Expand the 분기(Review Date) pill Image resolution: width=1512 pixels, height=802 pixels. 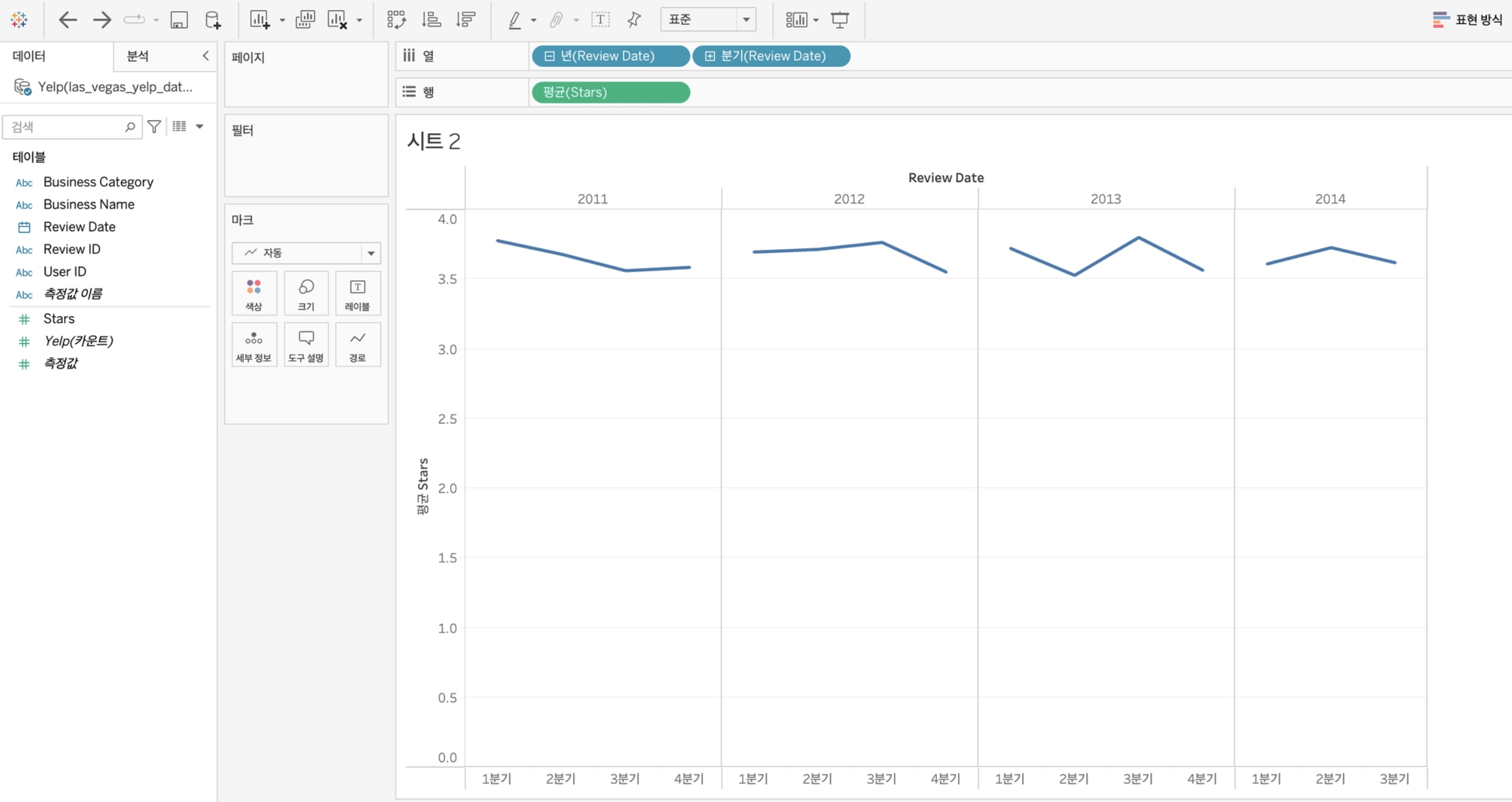pyautogui.click(x=710, y=56)
